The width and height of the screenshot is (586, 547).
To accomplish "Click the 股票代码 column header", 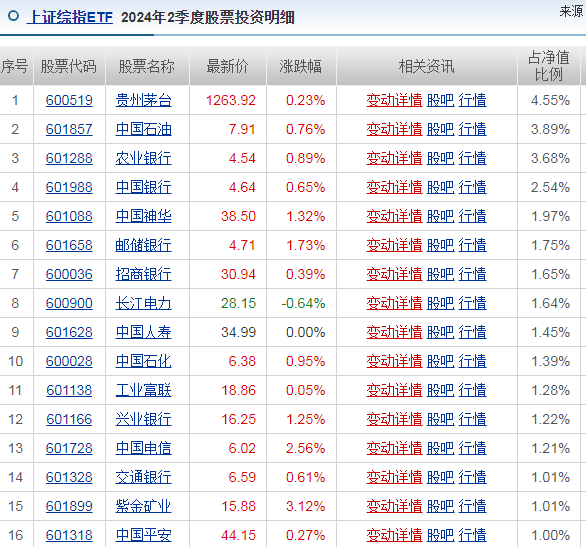I will click(x=69, y=67).
